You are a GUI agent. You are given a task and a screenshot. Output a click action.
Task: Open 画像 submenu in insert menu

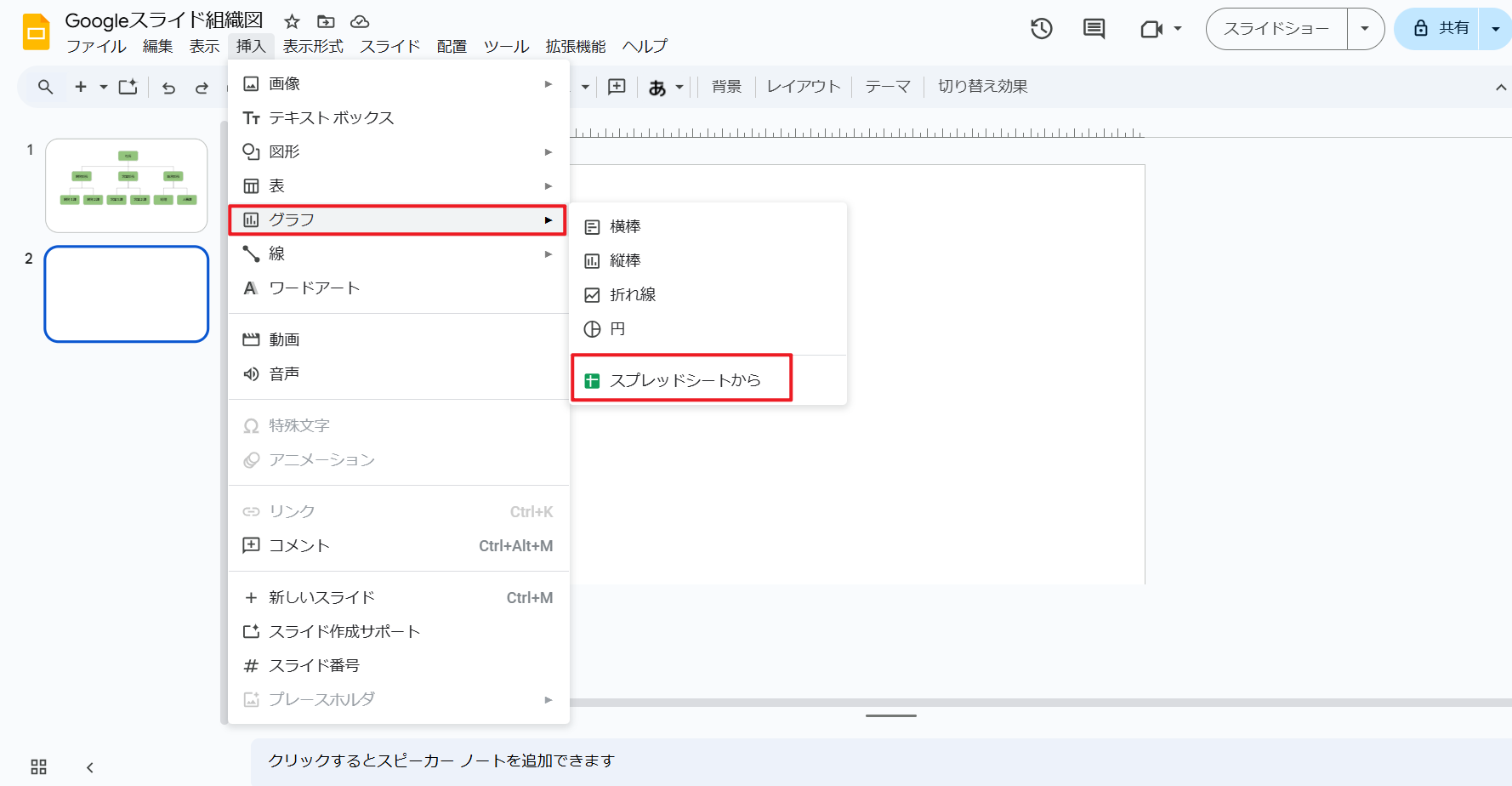[398, 84]
